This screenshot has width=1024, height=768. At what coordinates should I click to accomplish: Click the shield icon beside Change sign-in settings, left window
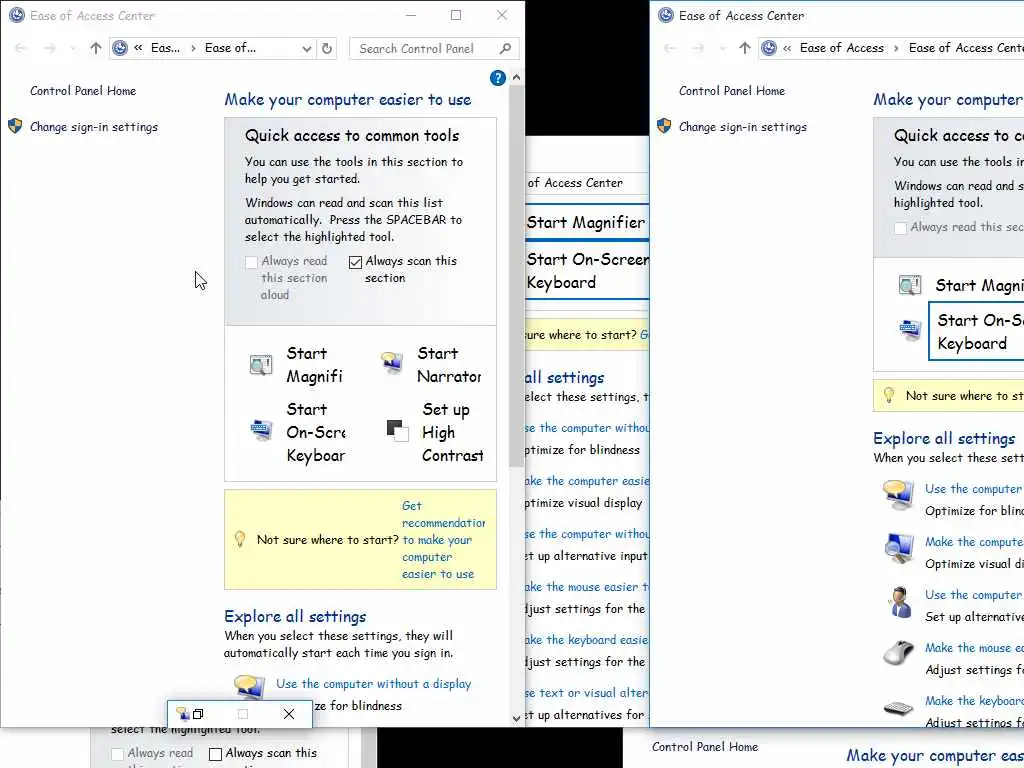click(x=15, y=126)
